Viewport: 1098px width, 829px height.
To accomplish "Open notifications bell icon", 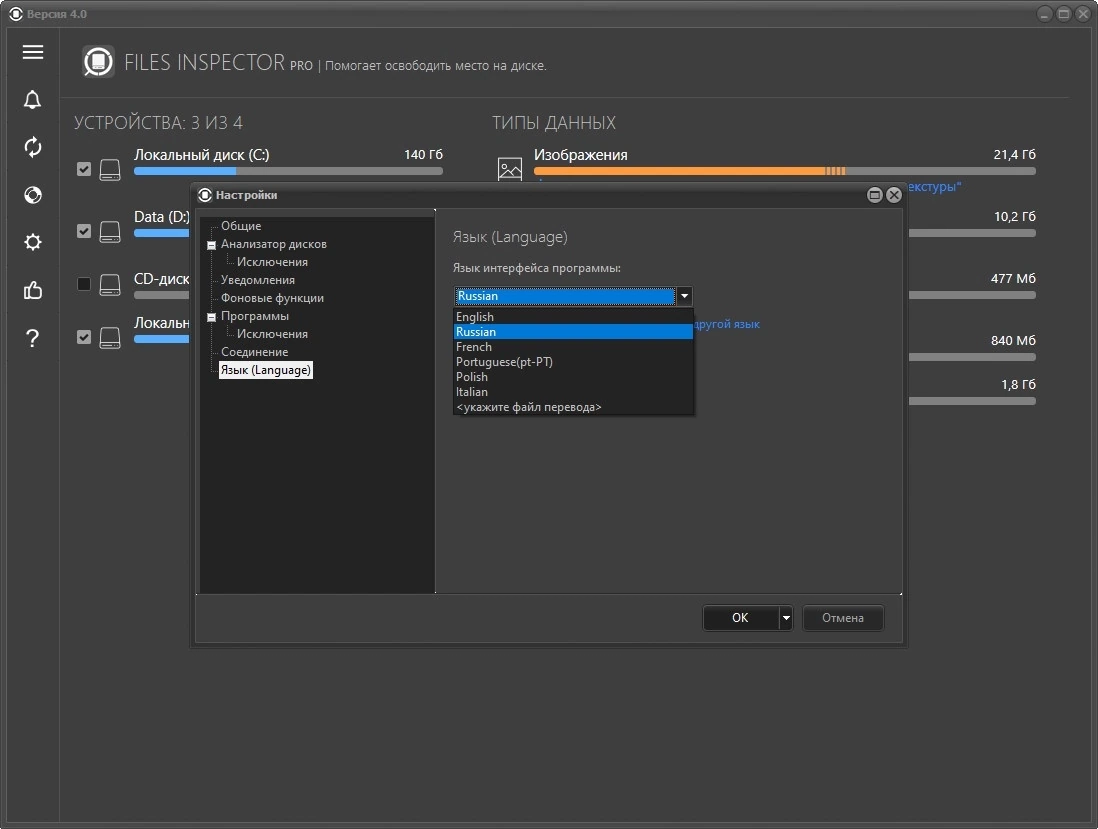I will [32, 99].
